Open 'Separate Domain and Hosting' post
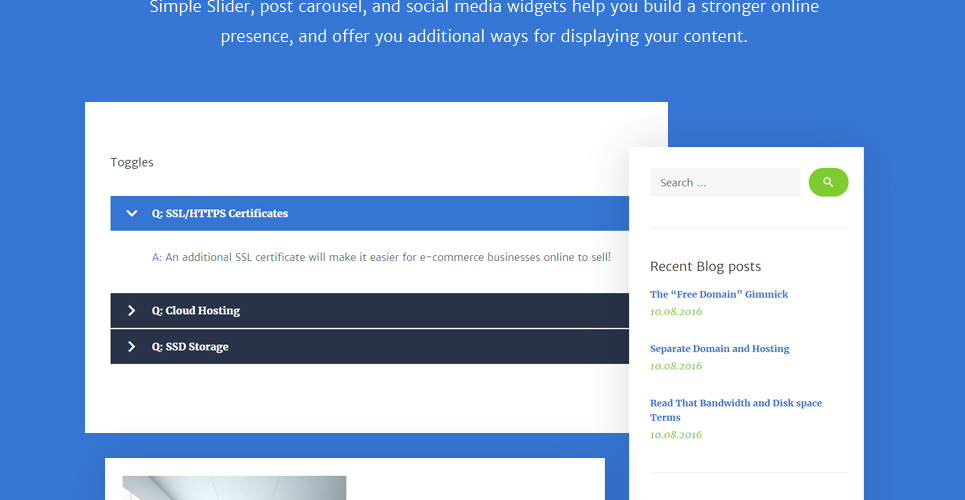 click(719, 349)
